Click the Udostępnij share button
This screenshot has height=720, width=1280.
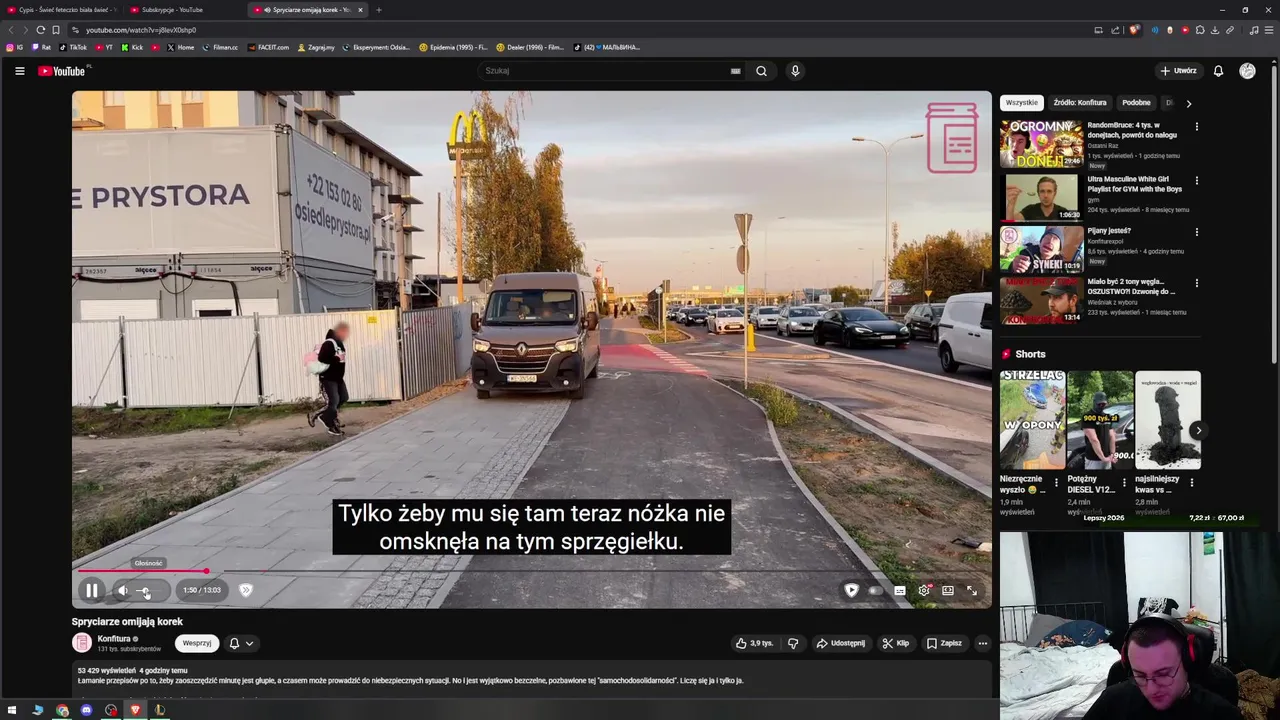[x=840, y=643]
